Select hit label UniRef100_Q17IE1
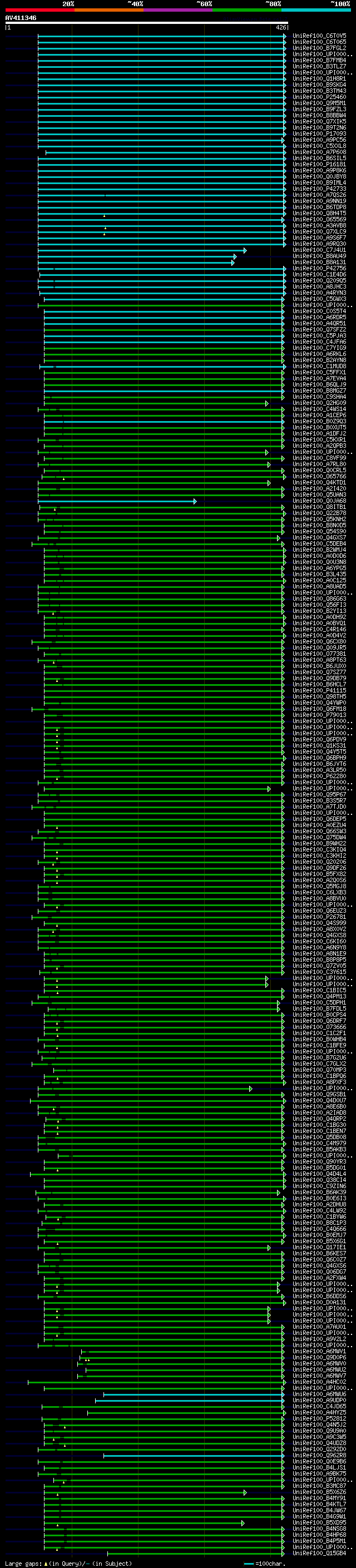 click(319, 1247)
